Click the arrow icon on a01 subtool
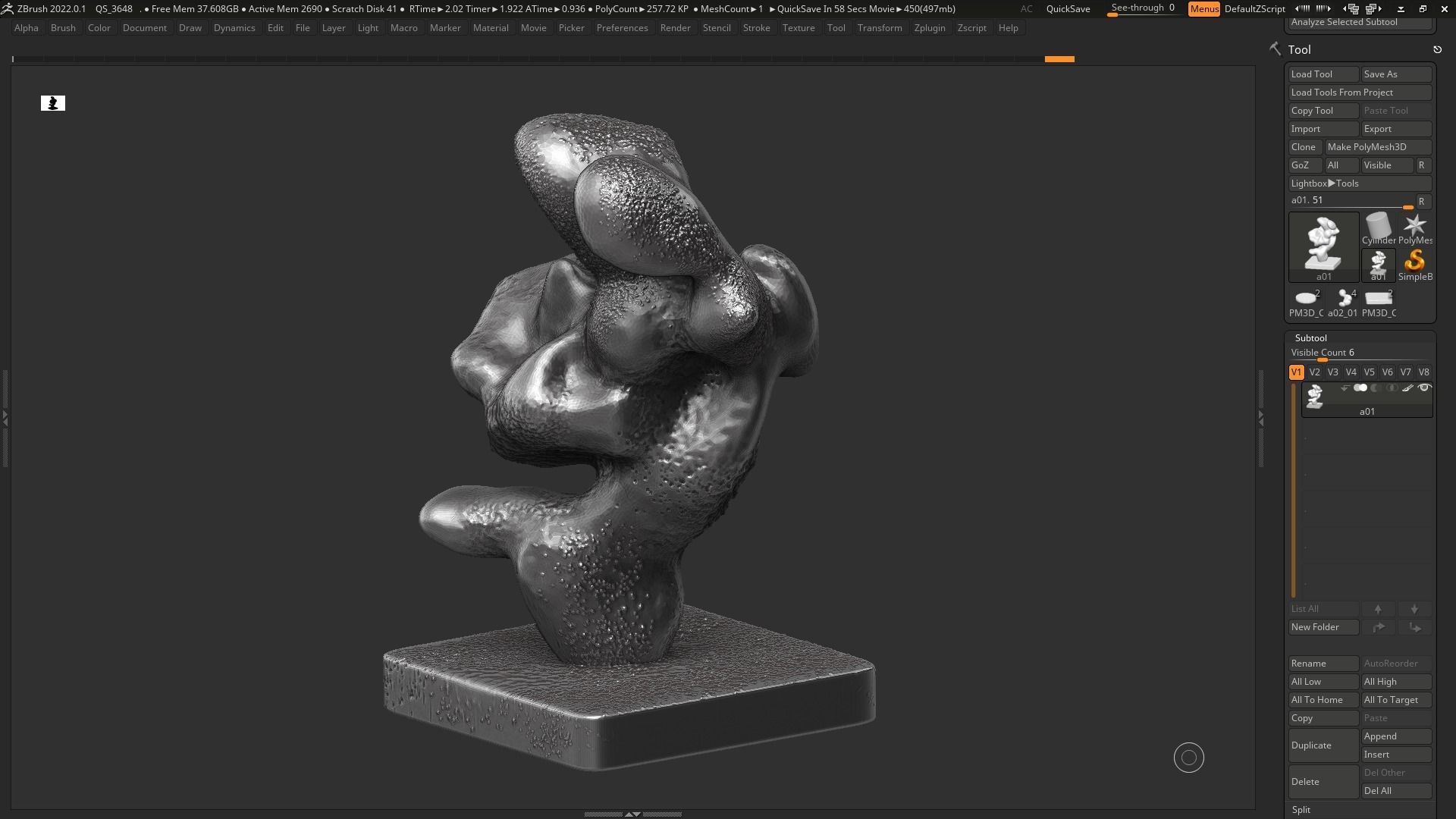 1345,388
